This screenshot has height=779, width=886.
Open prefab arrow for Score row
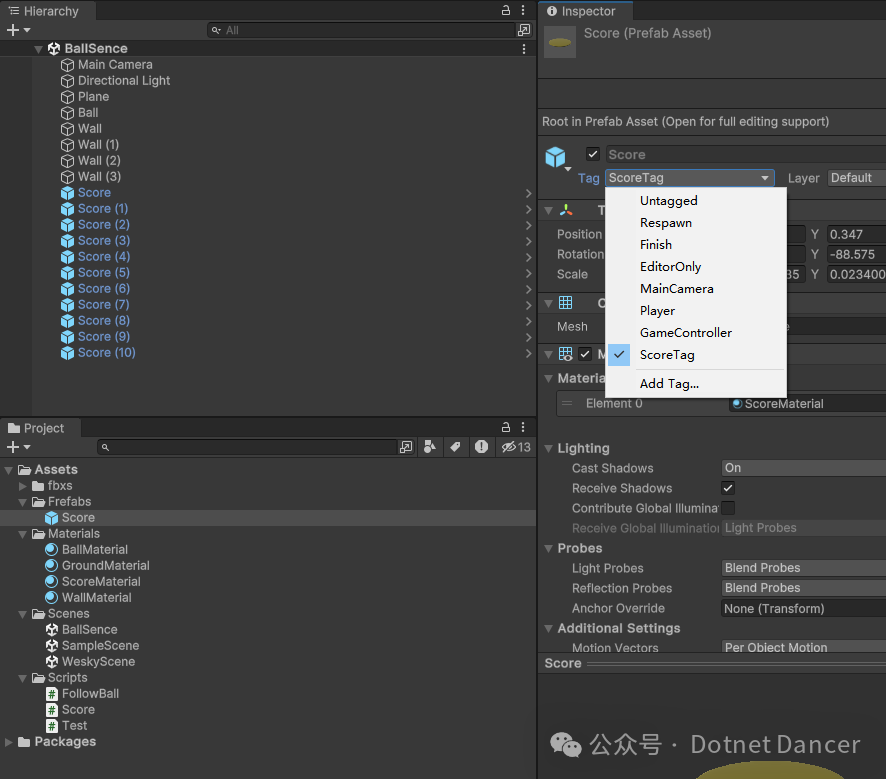(x=528, y=193)
